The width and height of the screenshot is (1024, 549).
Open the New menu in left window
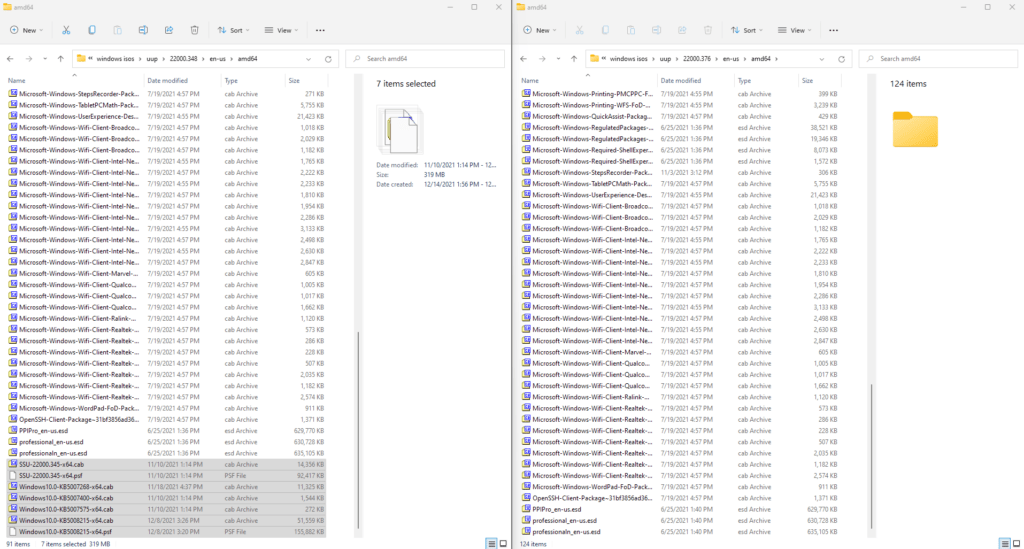pyautogui.click(x=26, y=30)
